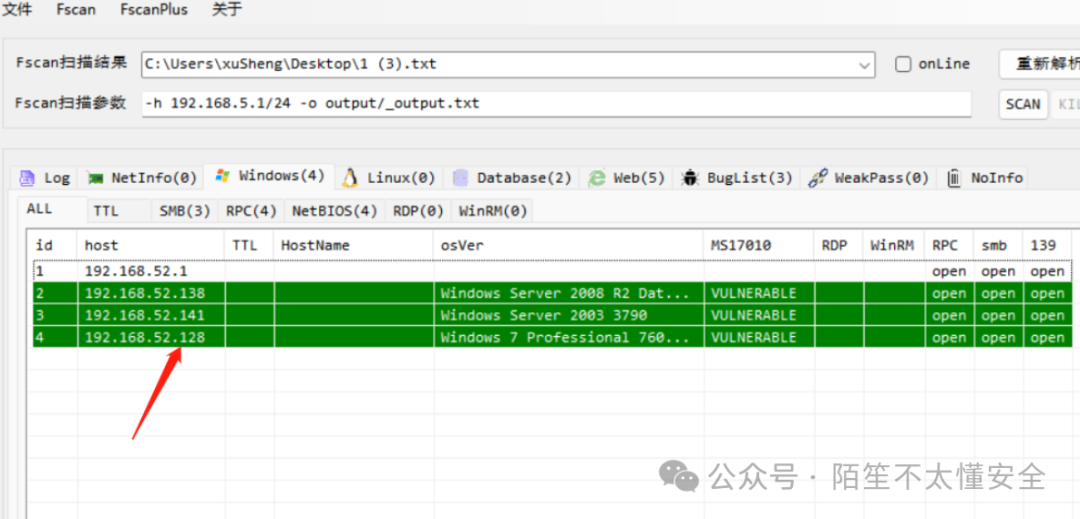
Task: Click the Linux penguin icon
Action: [351, 178]
